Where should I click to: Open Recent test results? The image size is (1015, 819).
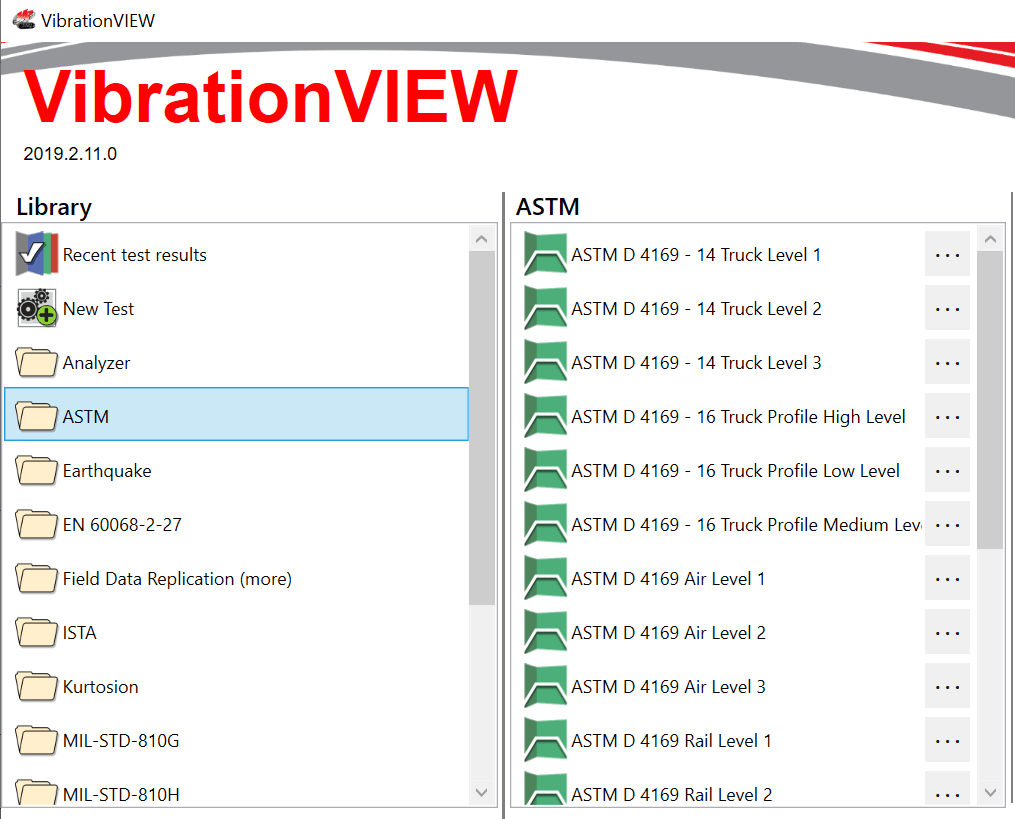point(236,254)
